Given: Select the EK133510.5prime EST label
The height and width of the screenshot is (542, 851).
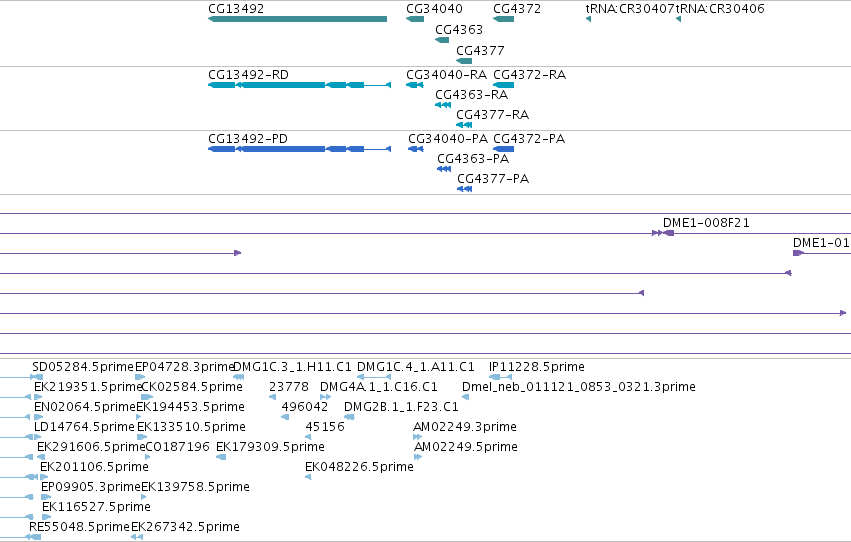Looking at the screenshot, I should coord(192,427).
